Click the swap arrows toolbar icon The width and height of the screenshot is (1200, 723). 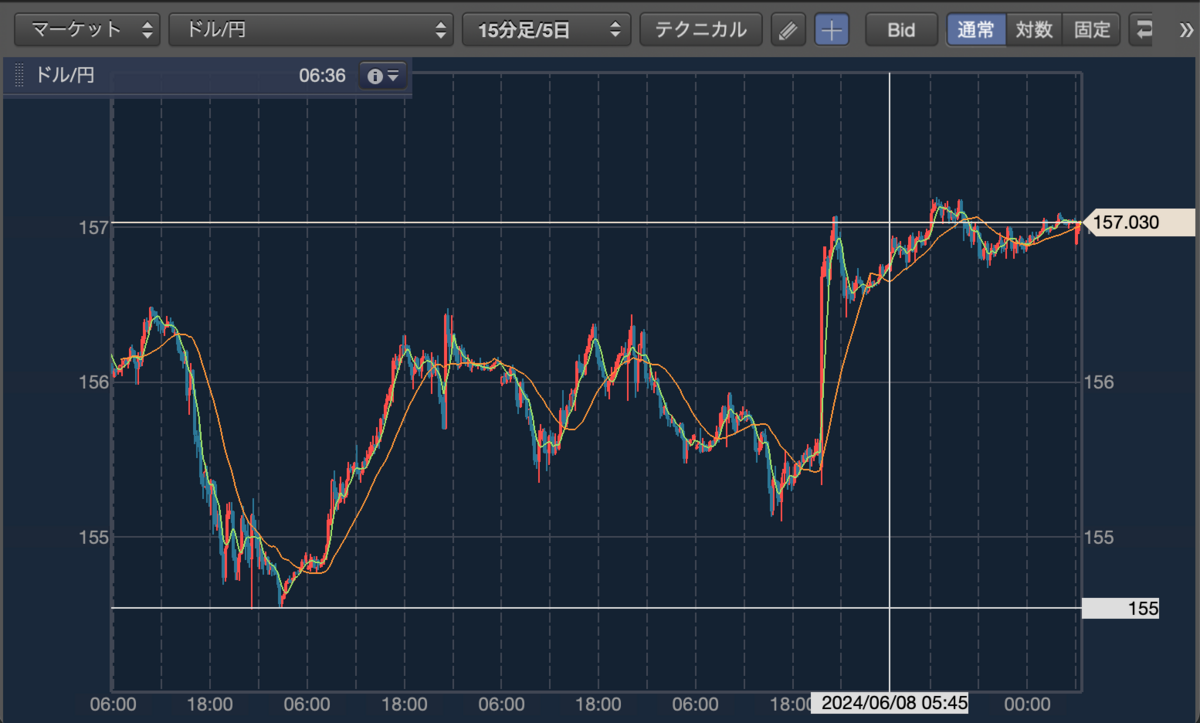coord(1143,30)
